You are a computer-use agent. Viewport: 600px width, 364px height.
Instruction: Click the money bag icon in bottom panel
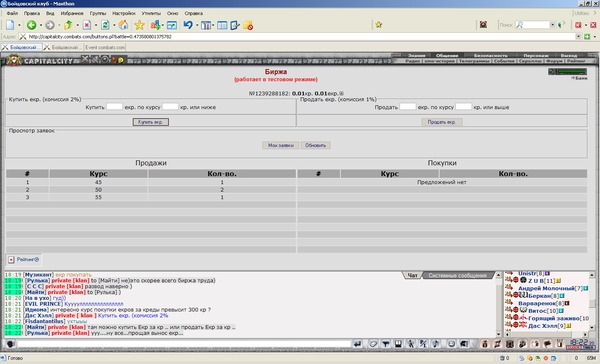click(484, 344)
